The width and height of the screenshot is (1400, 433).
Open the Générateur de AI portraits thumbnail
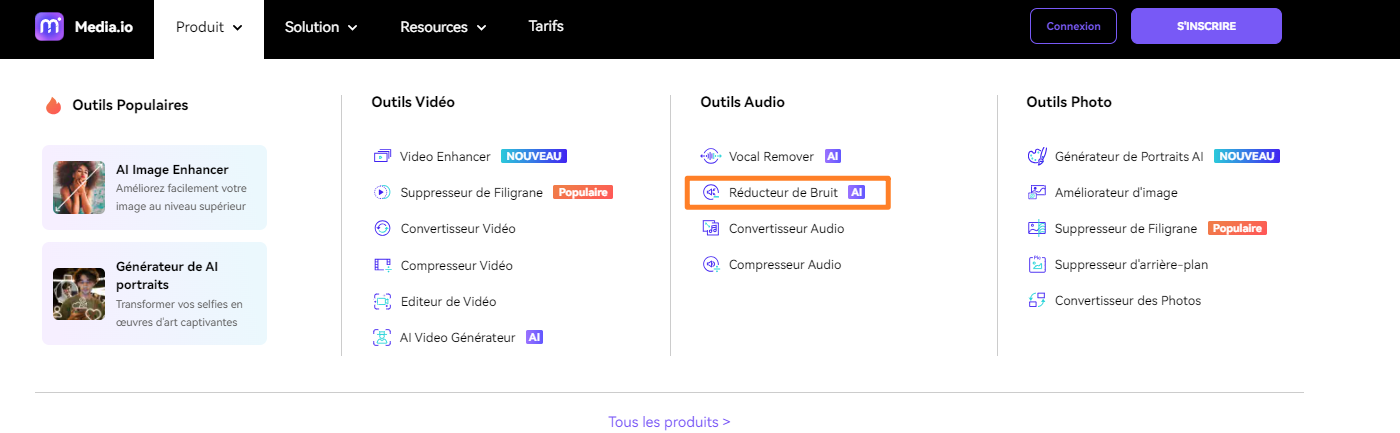[80, 293]
